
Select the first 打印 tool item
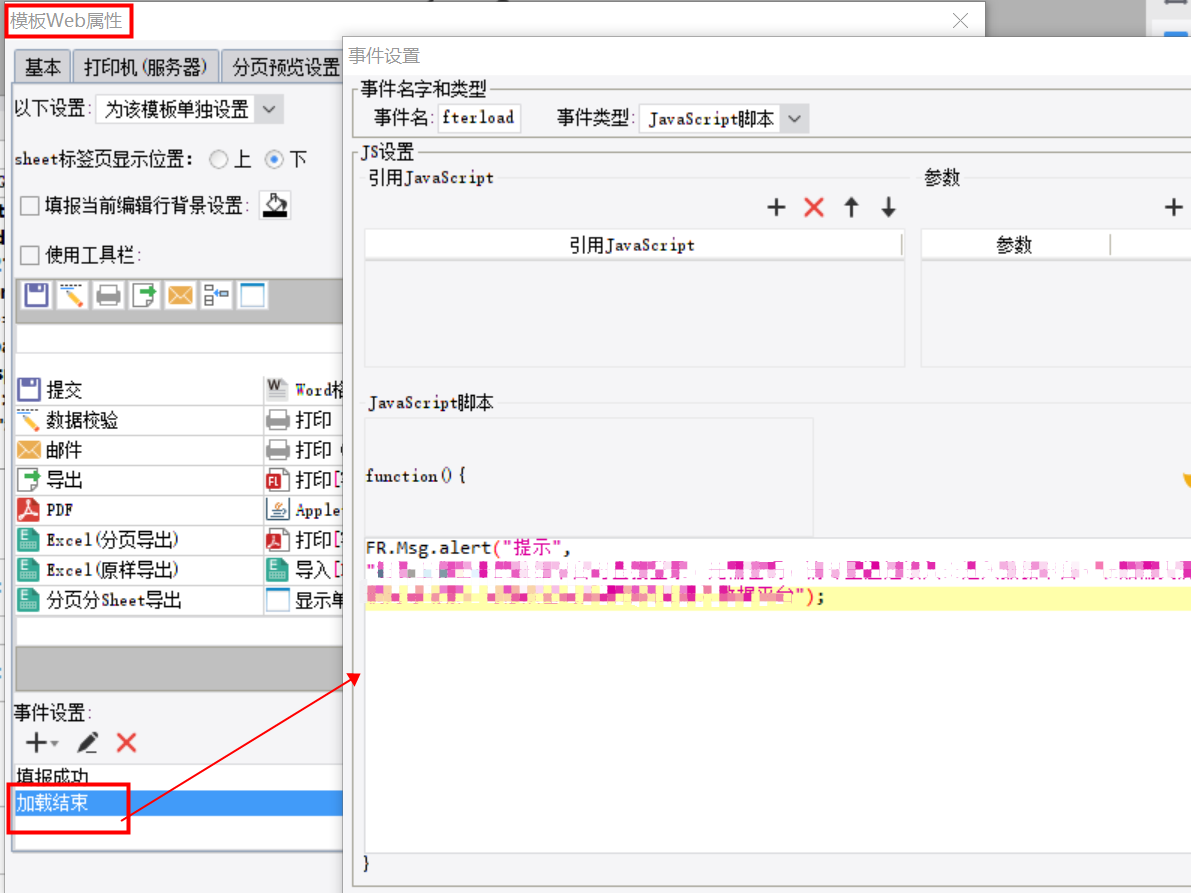(x=304, y=420)
